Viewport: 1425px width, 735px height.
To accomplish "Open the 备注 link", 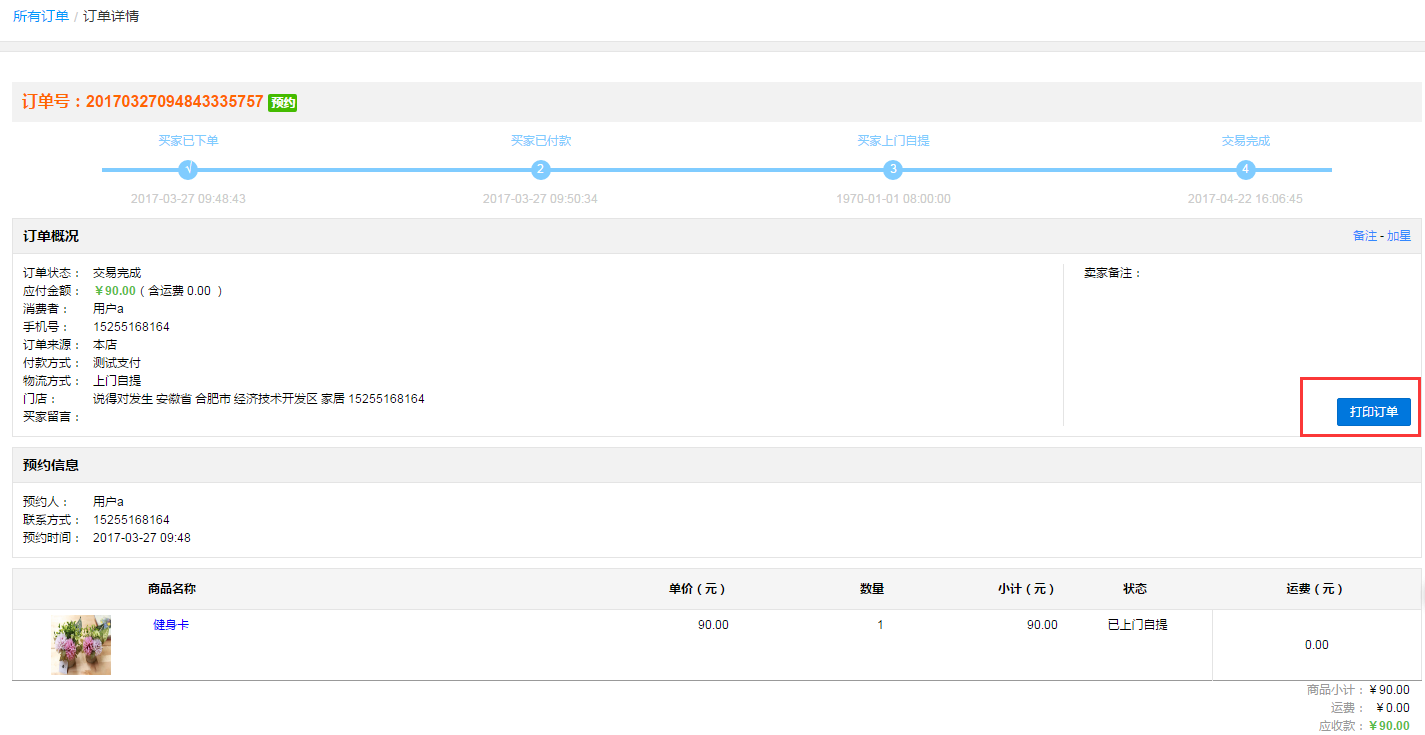I will click(1364, 236).
